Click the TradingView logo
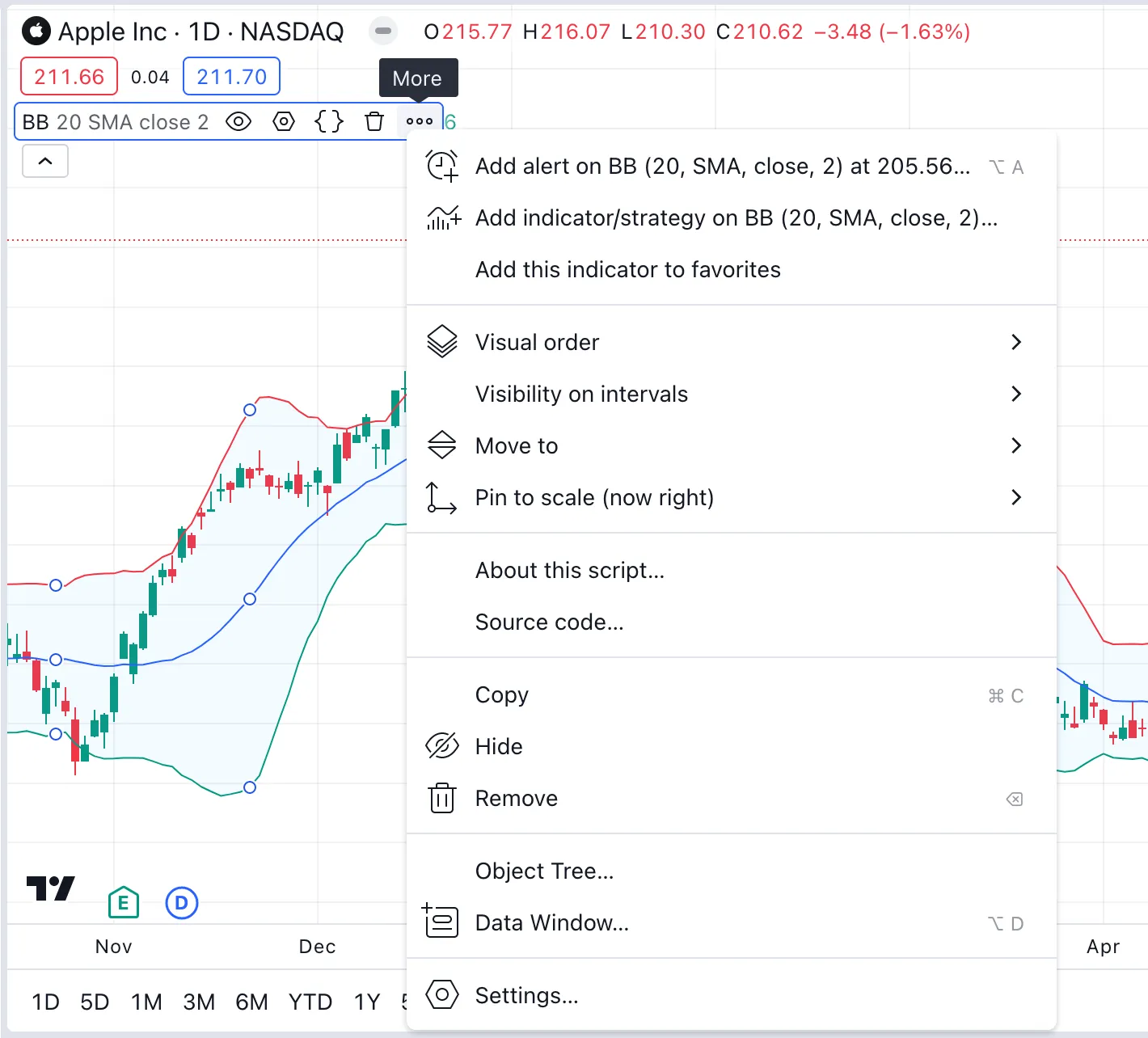The image size is (1148, 1038). point(50,888)
